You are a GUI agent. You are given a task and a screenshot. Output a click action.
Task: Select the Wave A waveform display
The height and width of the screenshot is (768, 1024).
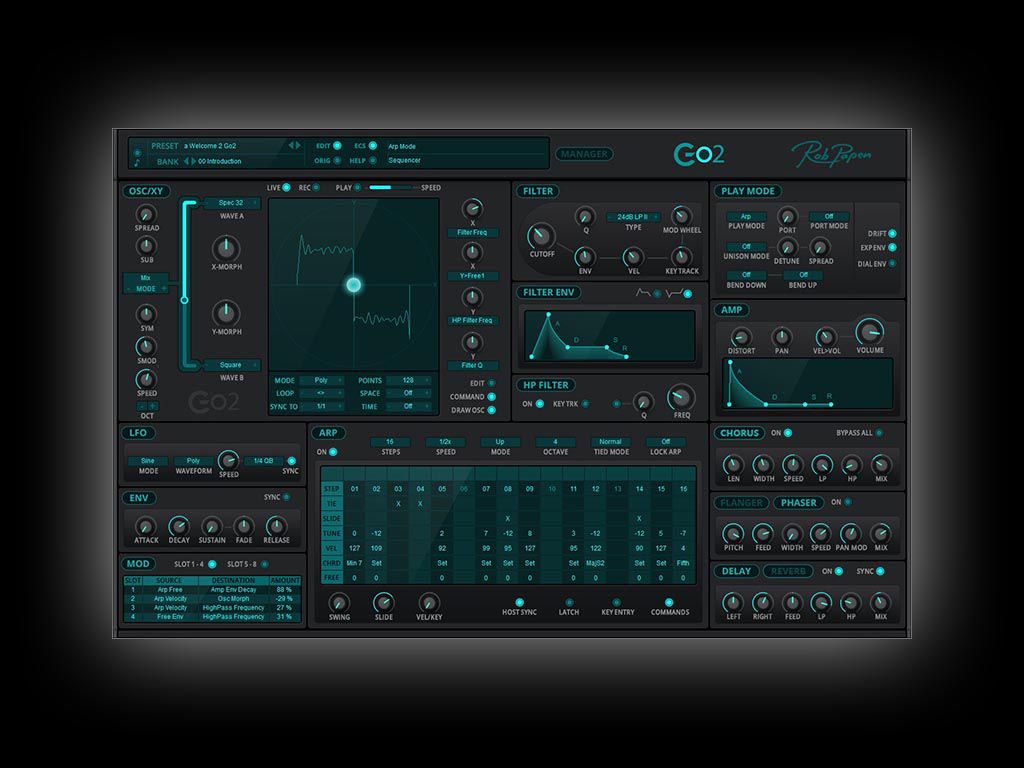click(230, 203)
